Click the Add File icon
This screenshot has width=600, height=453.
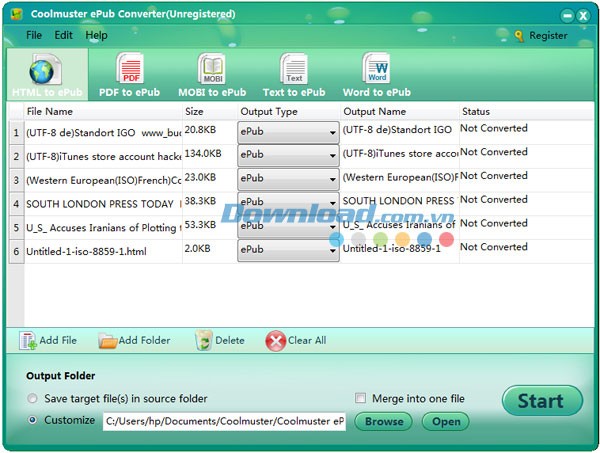(x=28, y=341)
